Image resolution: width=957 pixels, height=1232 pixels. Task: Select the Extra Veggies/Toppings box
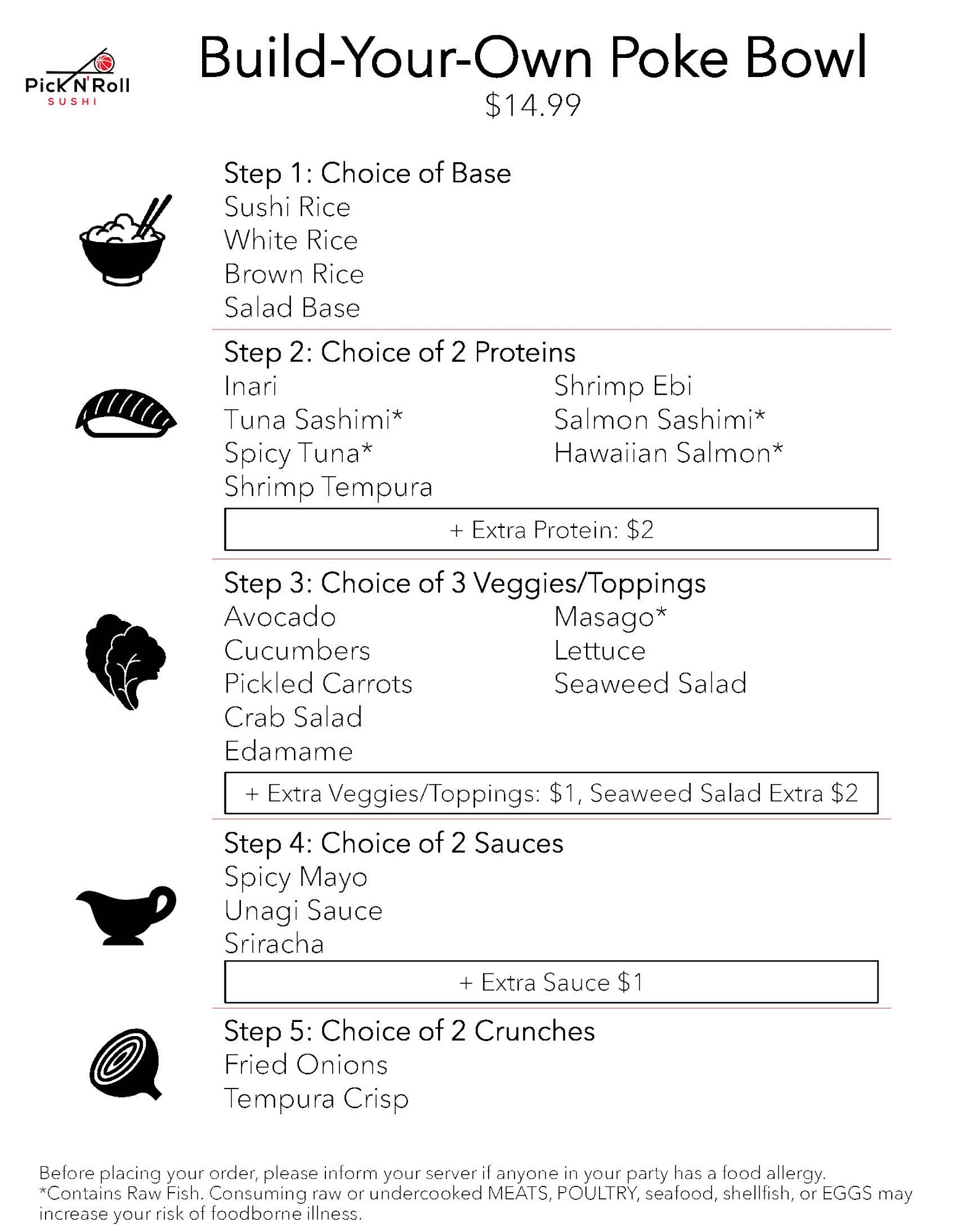pyautogui.click(x=551, y=793)
